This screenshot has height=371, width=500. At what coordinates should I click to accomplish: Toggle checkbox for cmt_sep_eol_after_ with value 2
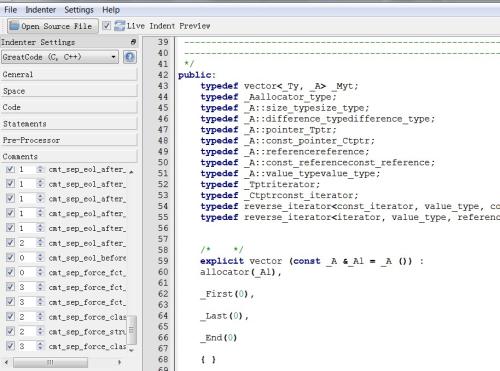click(x=10, y=243)
